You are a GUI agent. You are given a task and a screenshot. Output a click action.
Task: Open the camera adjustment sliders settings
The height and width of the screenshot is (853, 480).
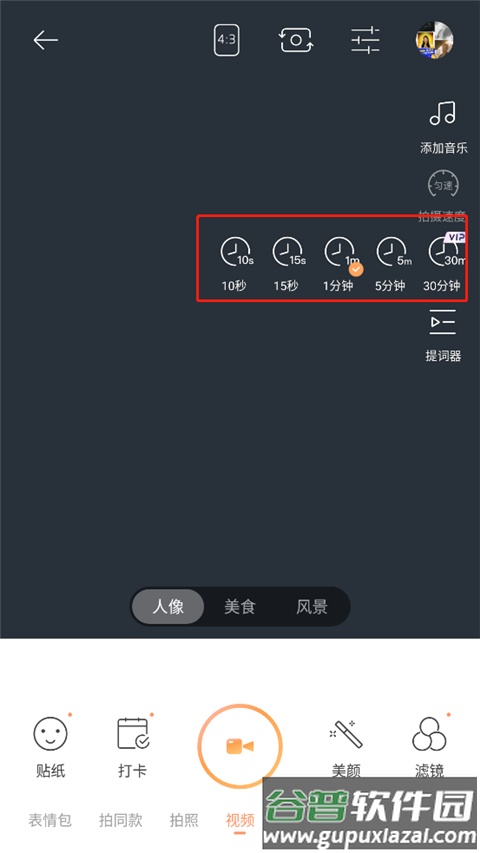point(365,40)
